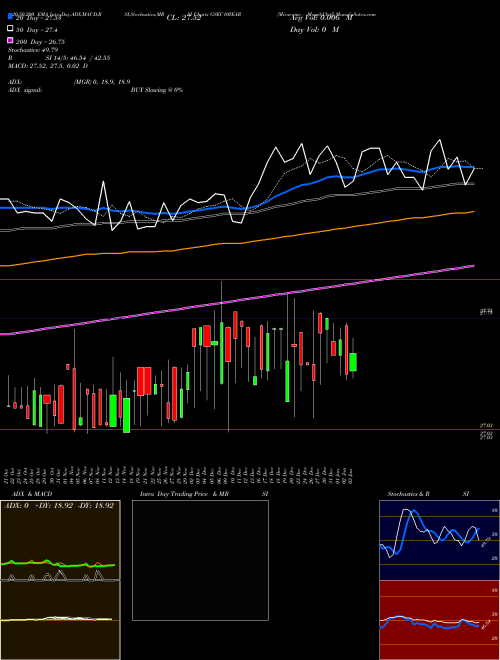
Task: Click the 'ADX signal:' label
Action: (x=24, y=90)
